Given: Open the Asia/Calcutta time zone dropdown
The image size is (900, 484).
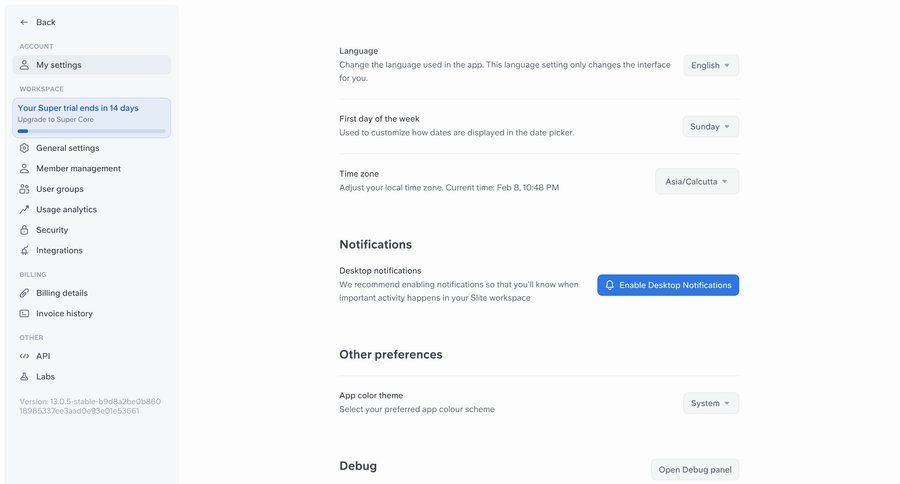Looking at the screenshot, I should 697,182.
